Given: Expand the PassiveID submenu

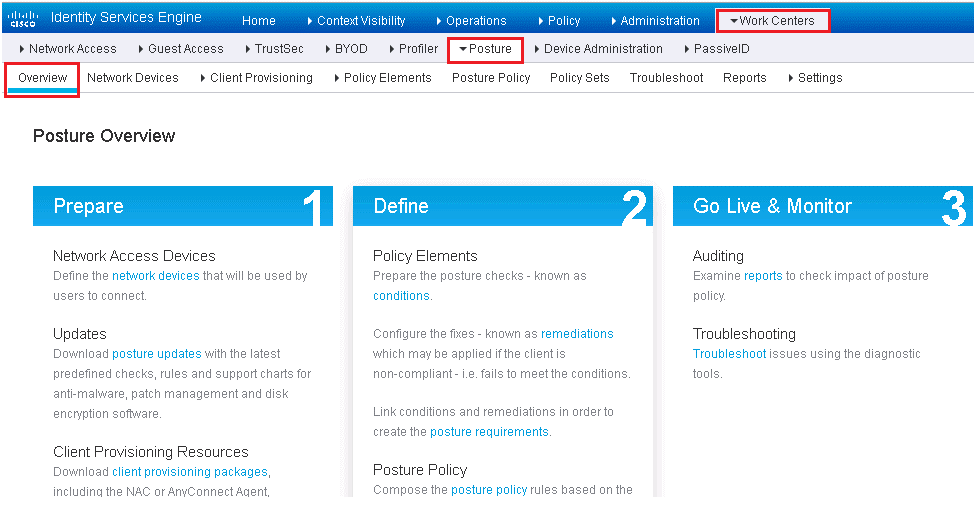Looking at the screenshot, I should (717, 48).
